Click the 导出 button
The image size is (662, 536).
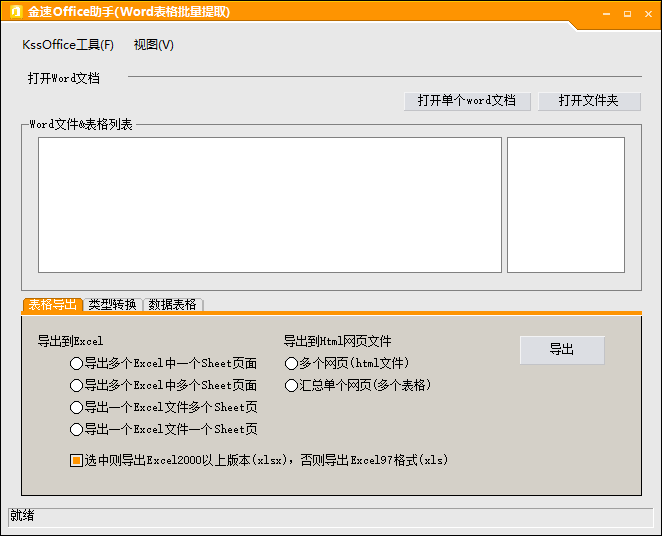click(562, 350)
